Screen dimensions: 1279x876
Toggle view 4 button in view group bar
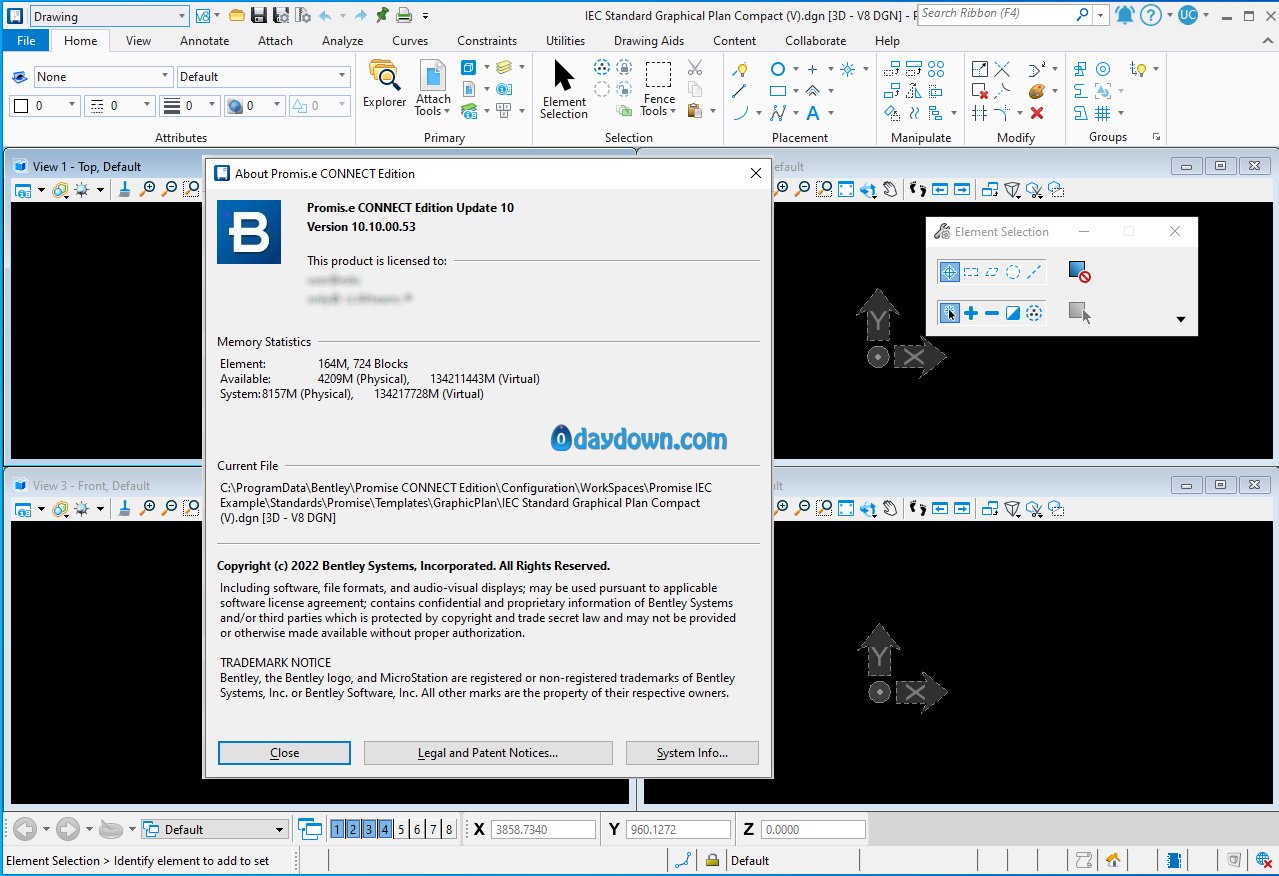(386, 829)
